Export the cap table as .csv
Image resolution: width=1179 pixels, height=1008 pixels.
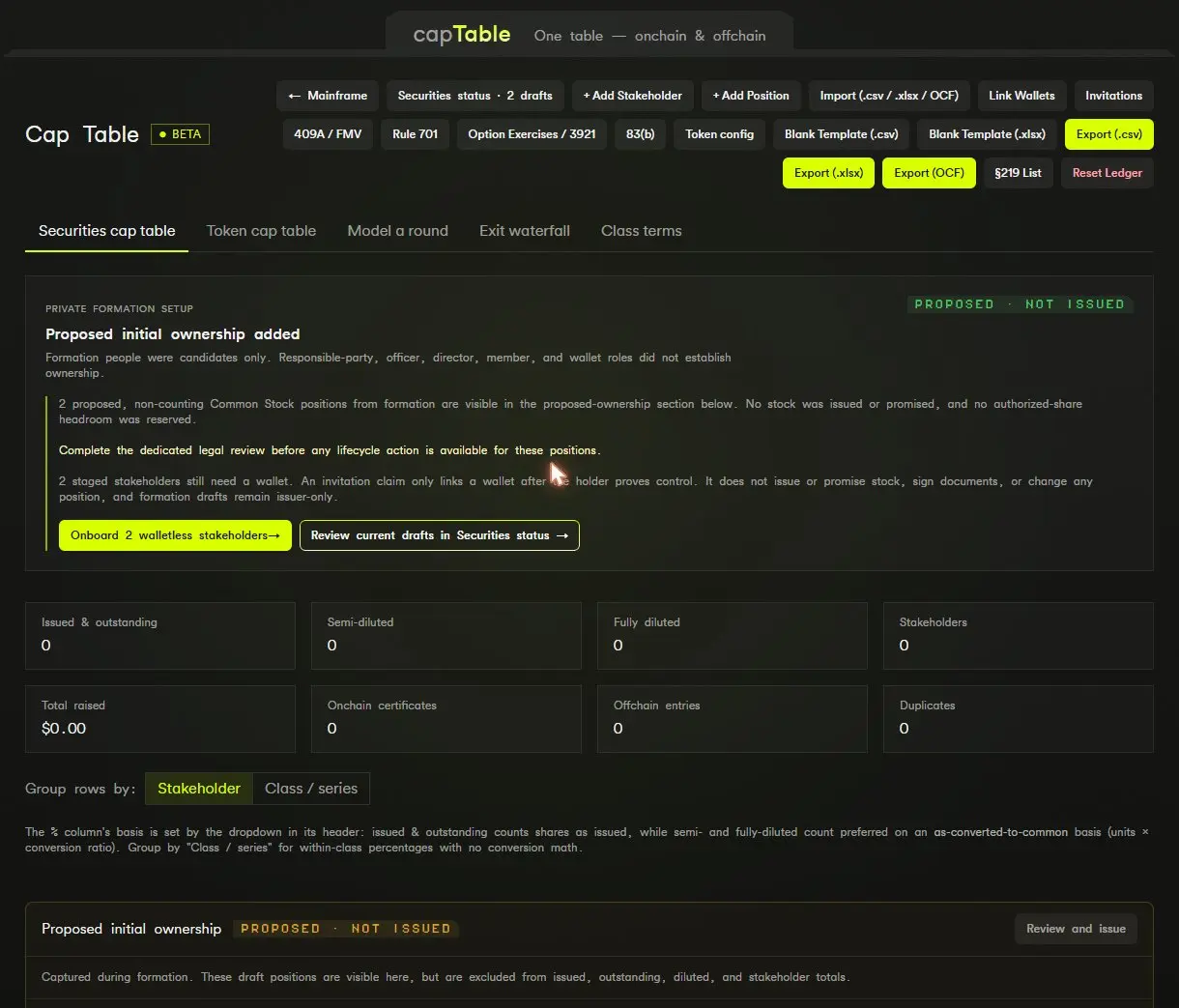(x=1108, y=134)
